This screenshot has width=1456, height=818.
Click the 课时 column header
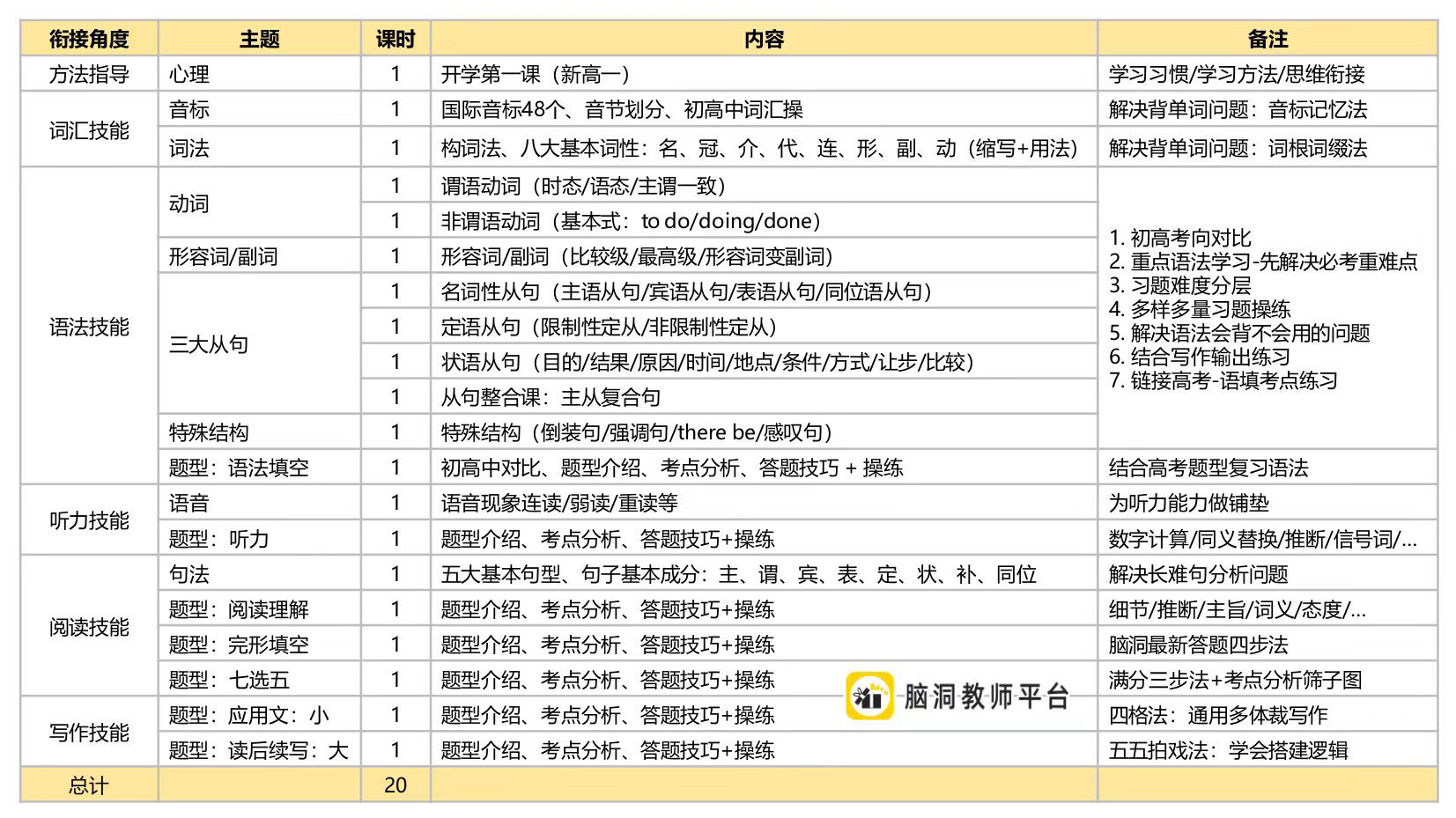tap(395, 39)
